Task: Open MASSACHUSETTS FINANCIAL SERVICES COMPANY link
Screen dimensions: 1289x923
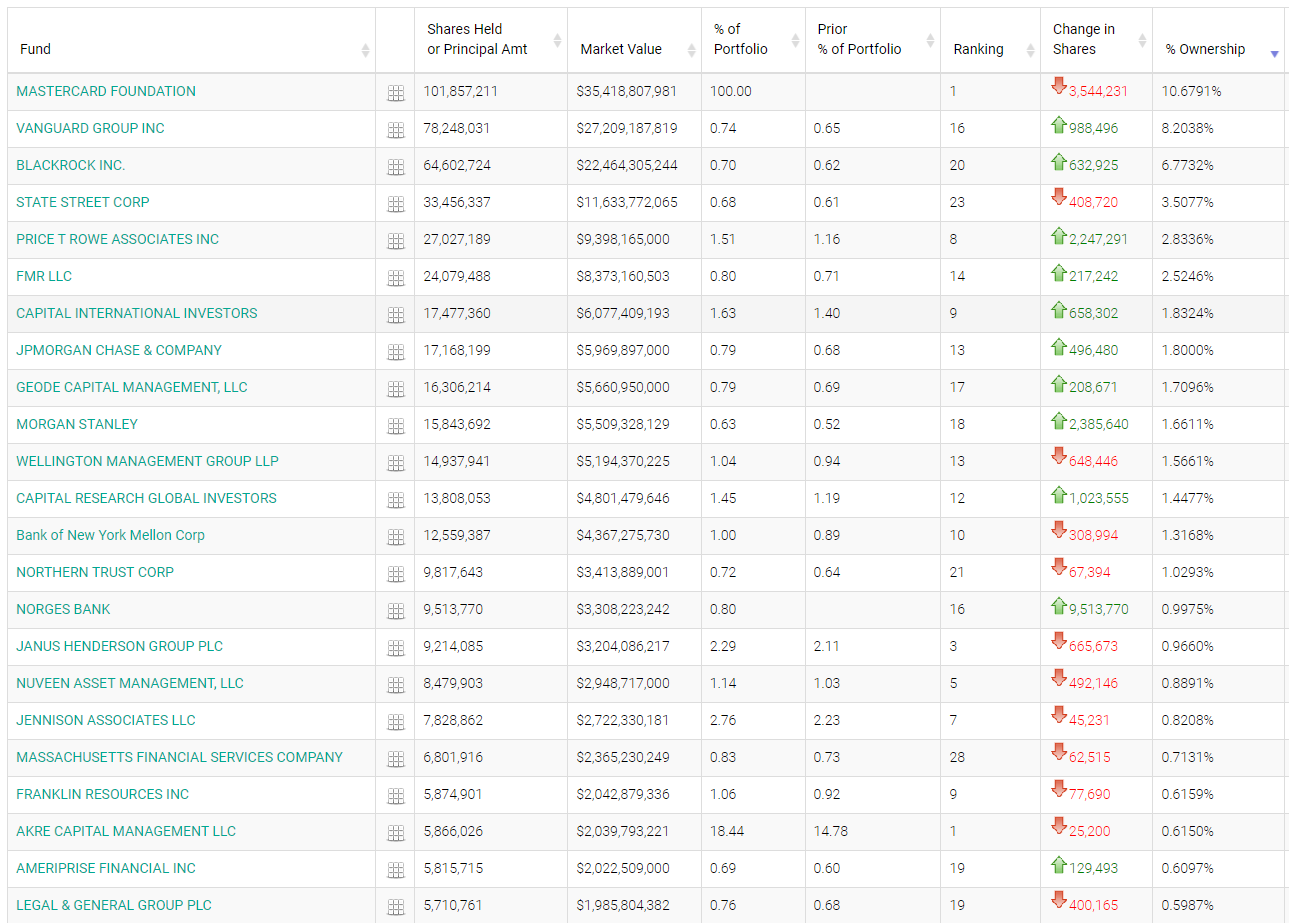Action: click(x=179, y=757)
